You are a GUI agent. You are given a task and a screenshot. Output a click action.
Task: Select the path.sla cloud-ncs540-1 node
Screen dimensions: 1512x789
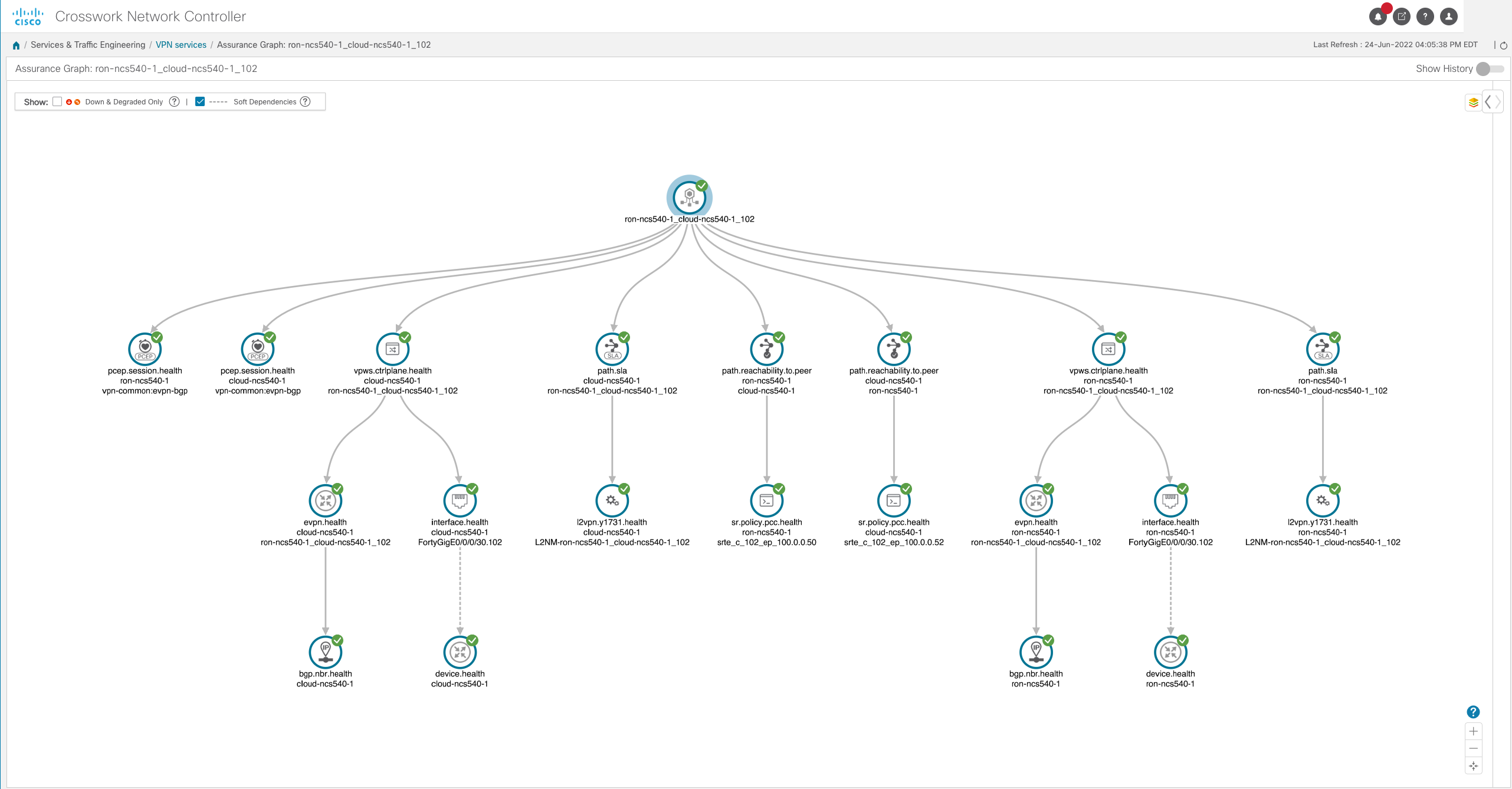(612, 349)
